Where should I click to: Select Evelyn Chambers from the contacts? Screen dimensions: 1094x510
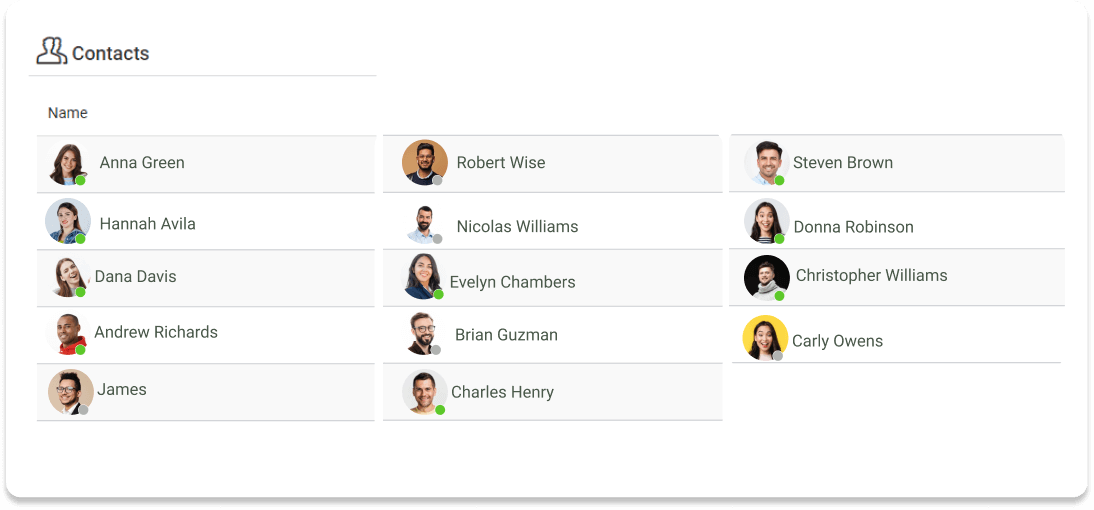point(552,278)
